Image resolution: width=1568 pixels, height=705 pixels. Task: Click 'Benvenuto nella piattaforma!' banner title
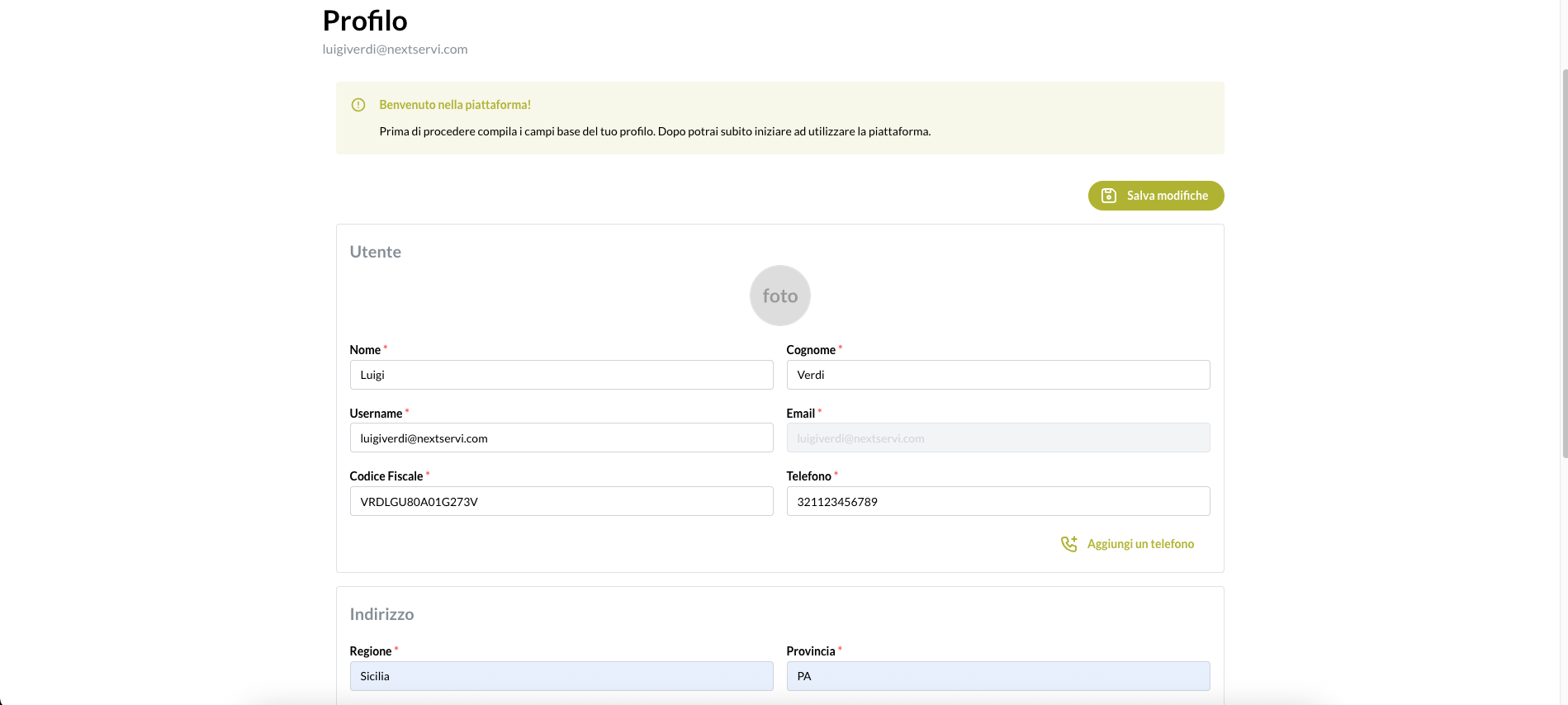click(x=455, y=105)
